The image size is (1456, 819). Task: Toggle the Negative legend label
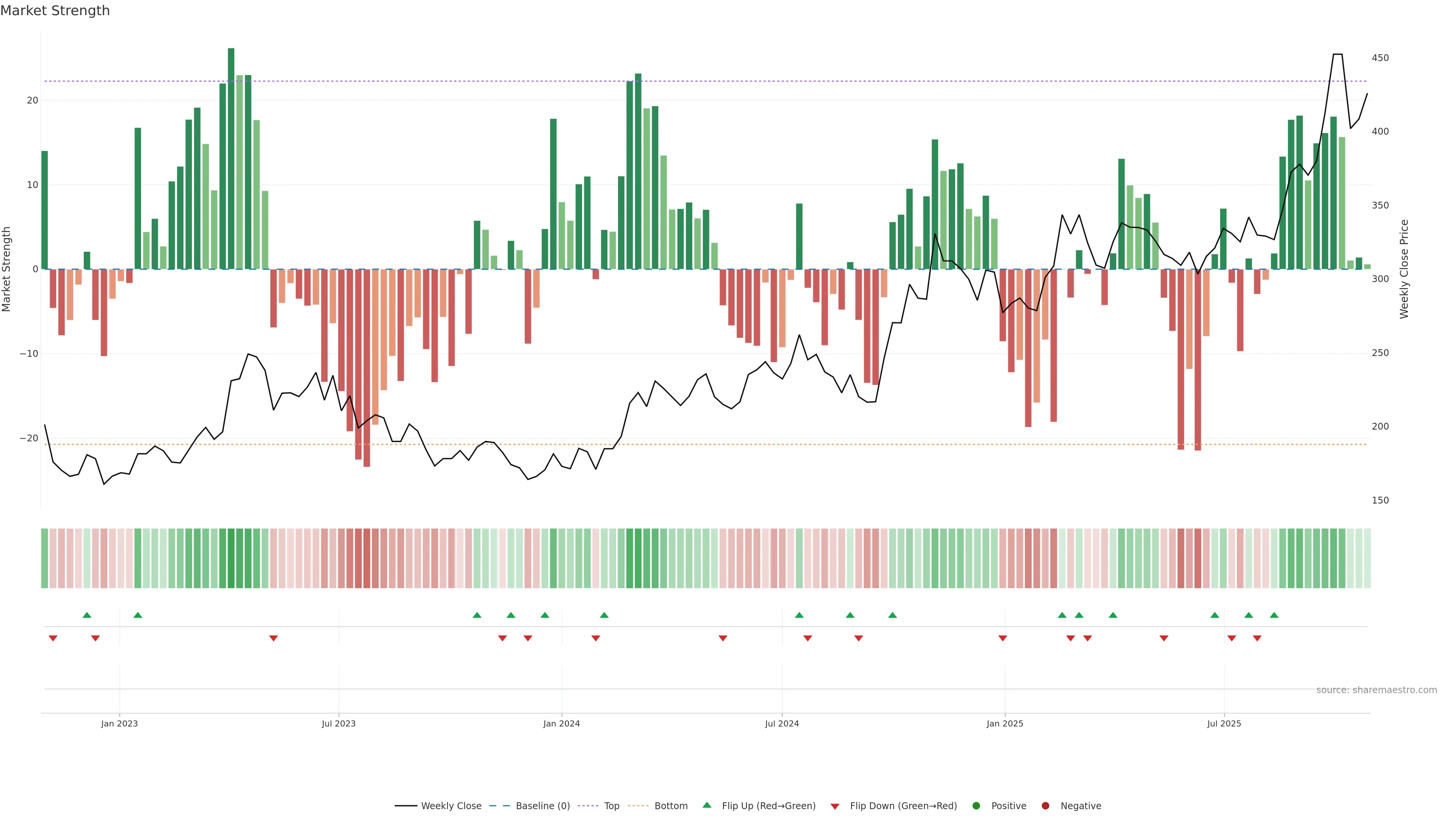[1081, 806]
